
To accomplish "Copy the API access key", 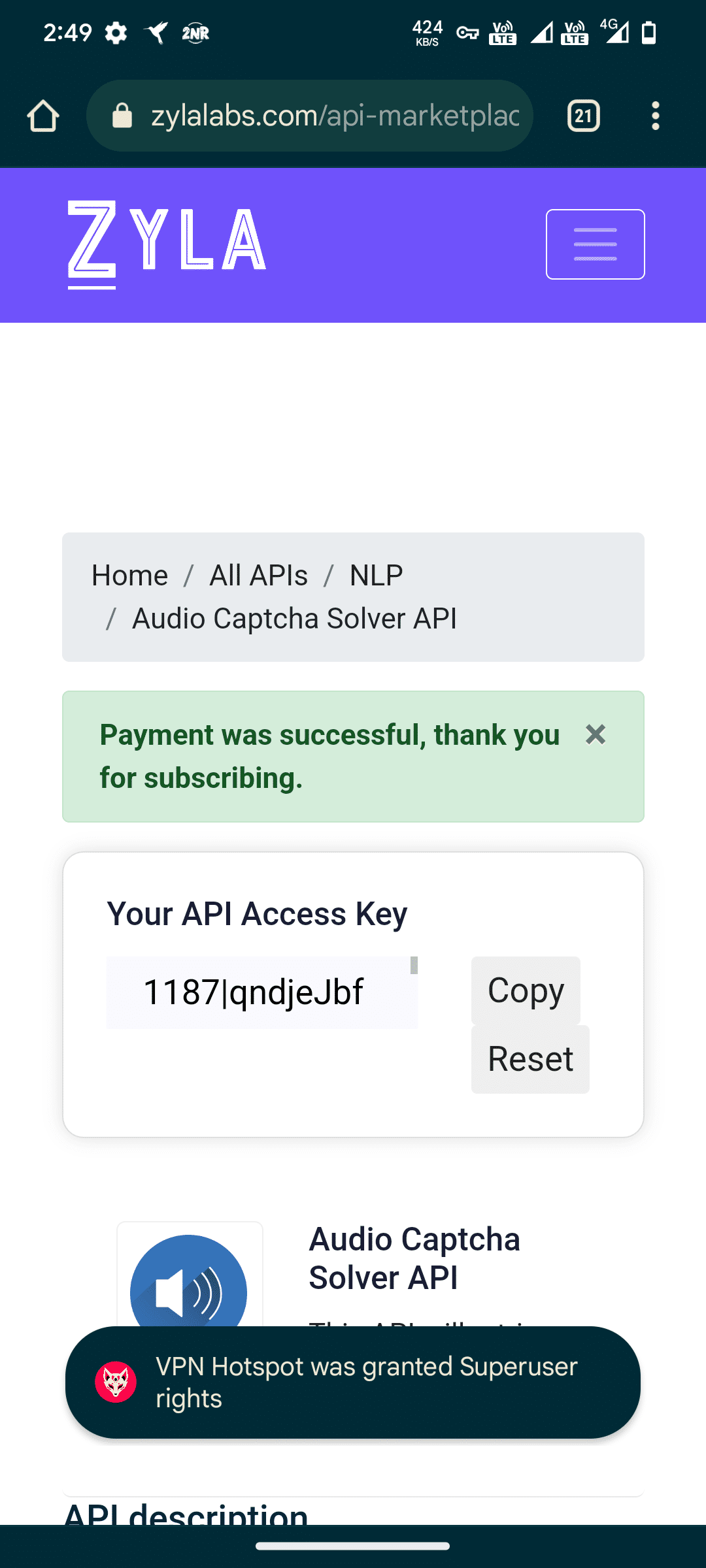I will click(x=526, y=990).
